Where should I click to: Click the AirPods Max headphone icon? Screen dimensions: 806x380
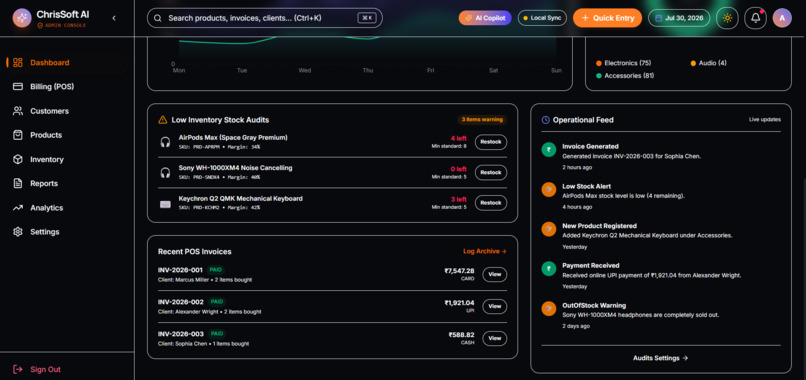click(165, 142)
